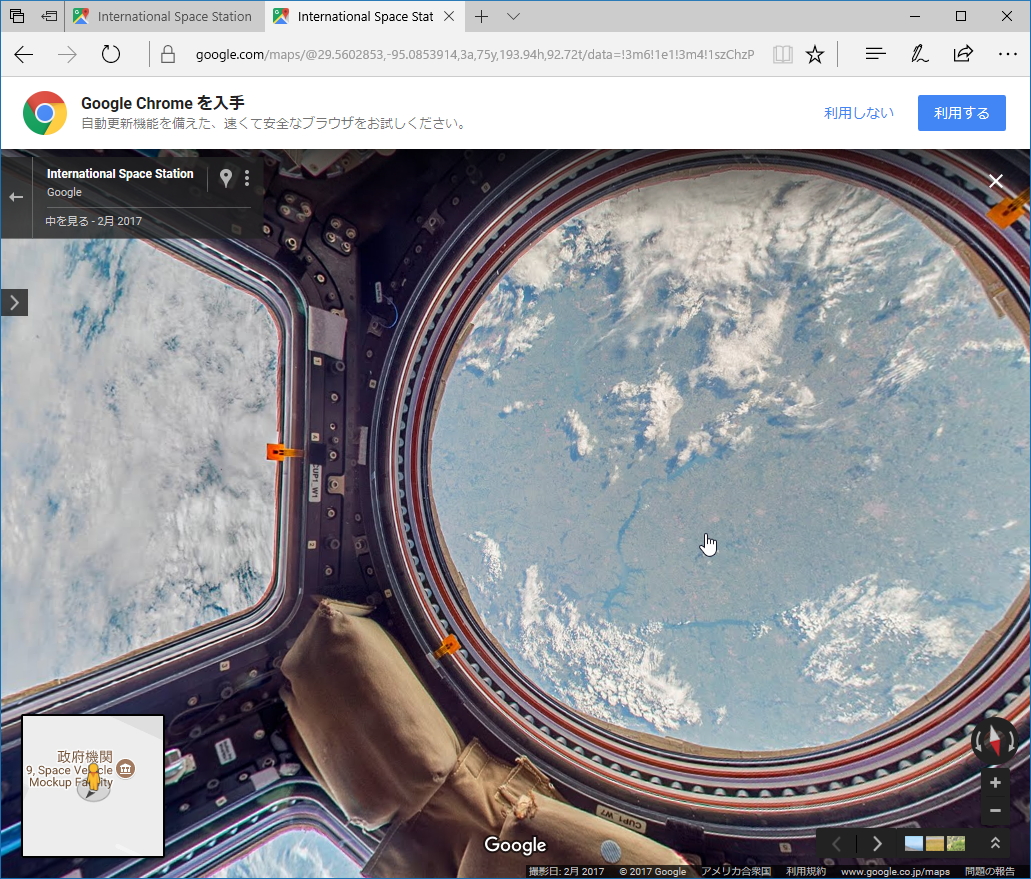Expand the left side panel chevron
The image size is (1031, 879).
click(x=14, y=302)
